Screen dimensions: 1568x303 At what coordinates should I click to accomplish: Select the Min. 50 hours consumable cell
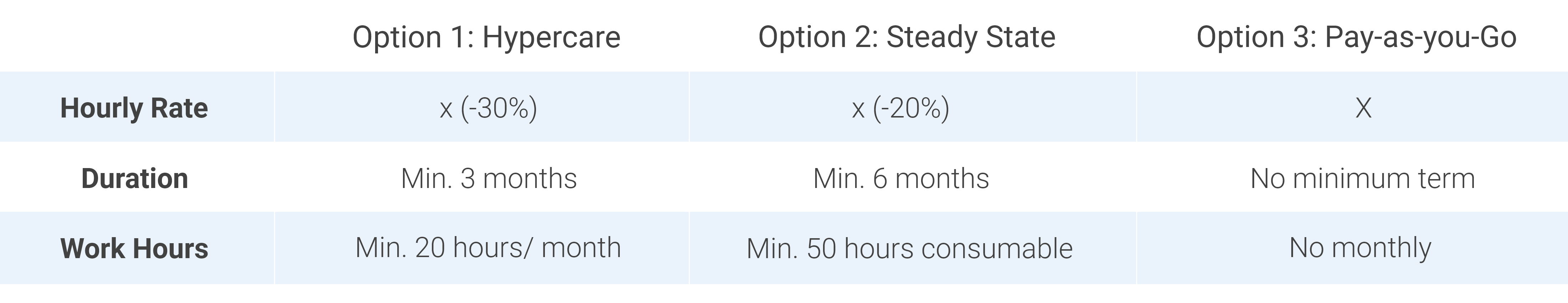click(909, 249)
